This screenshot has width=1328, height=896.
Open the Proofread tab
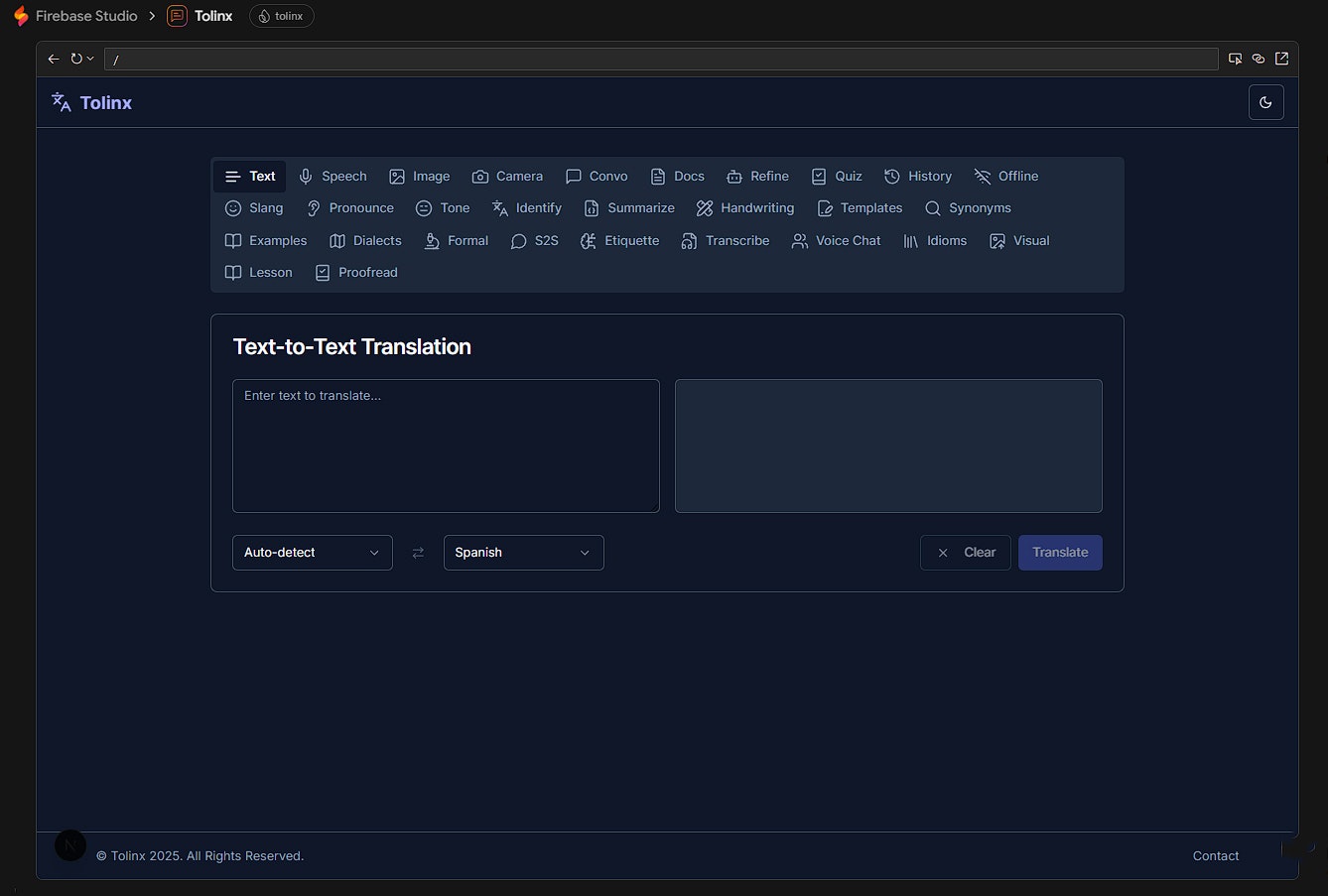356,273
